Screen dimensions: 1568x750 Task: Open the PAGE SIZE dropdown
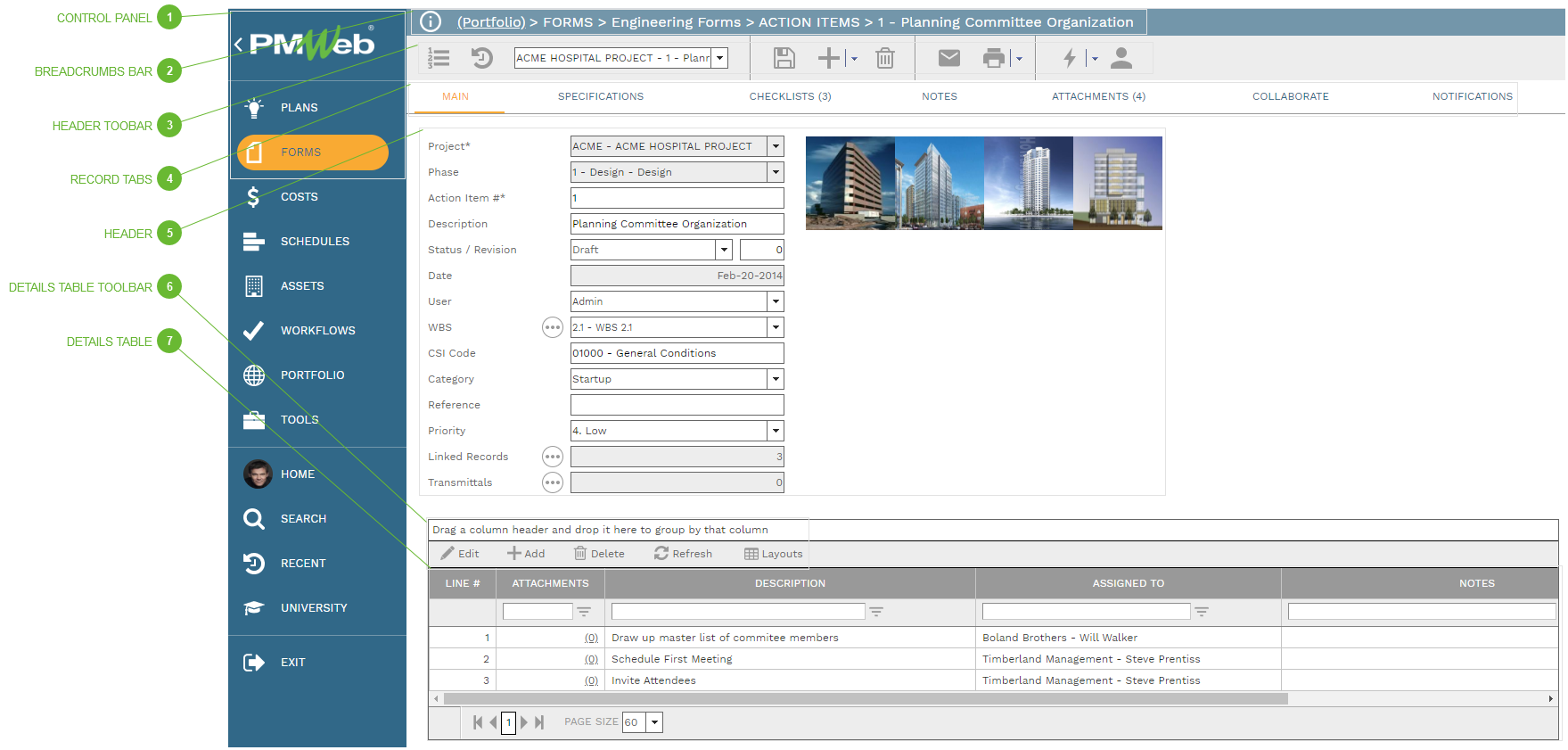(x=654, y=722)
